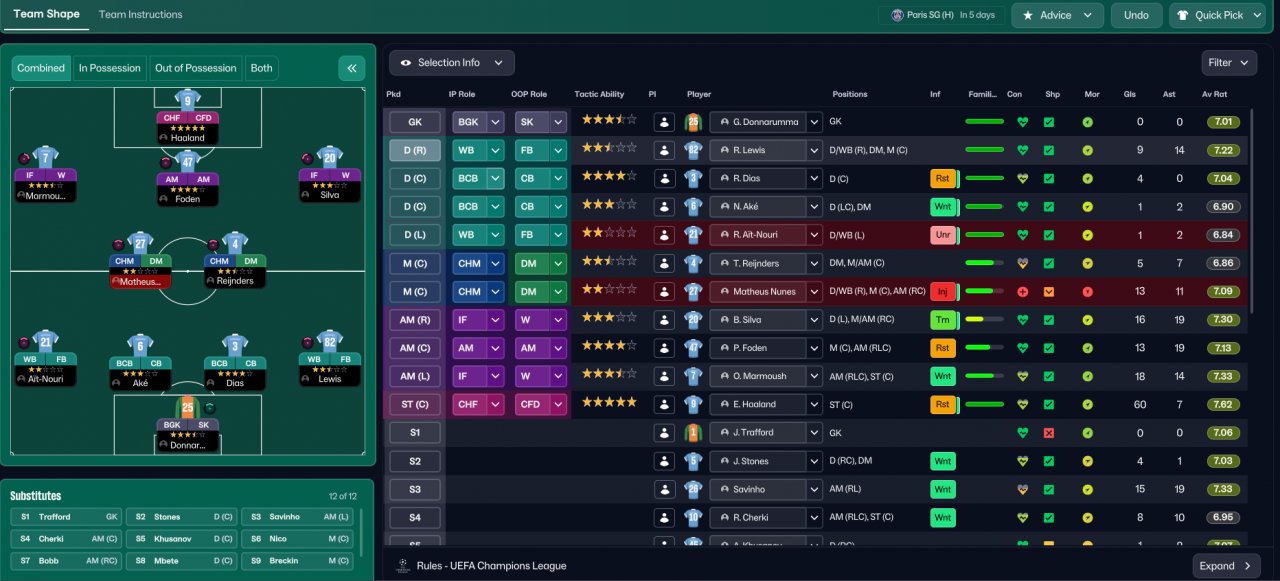This screenshot has height=581, width=1280.
Task: Toggle sharpness checkbox for Savinho
Action: point(1048,489)
